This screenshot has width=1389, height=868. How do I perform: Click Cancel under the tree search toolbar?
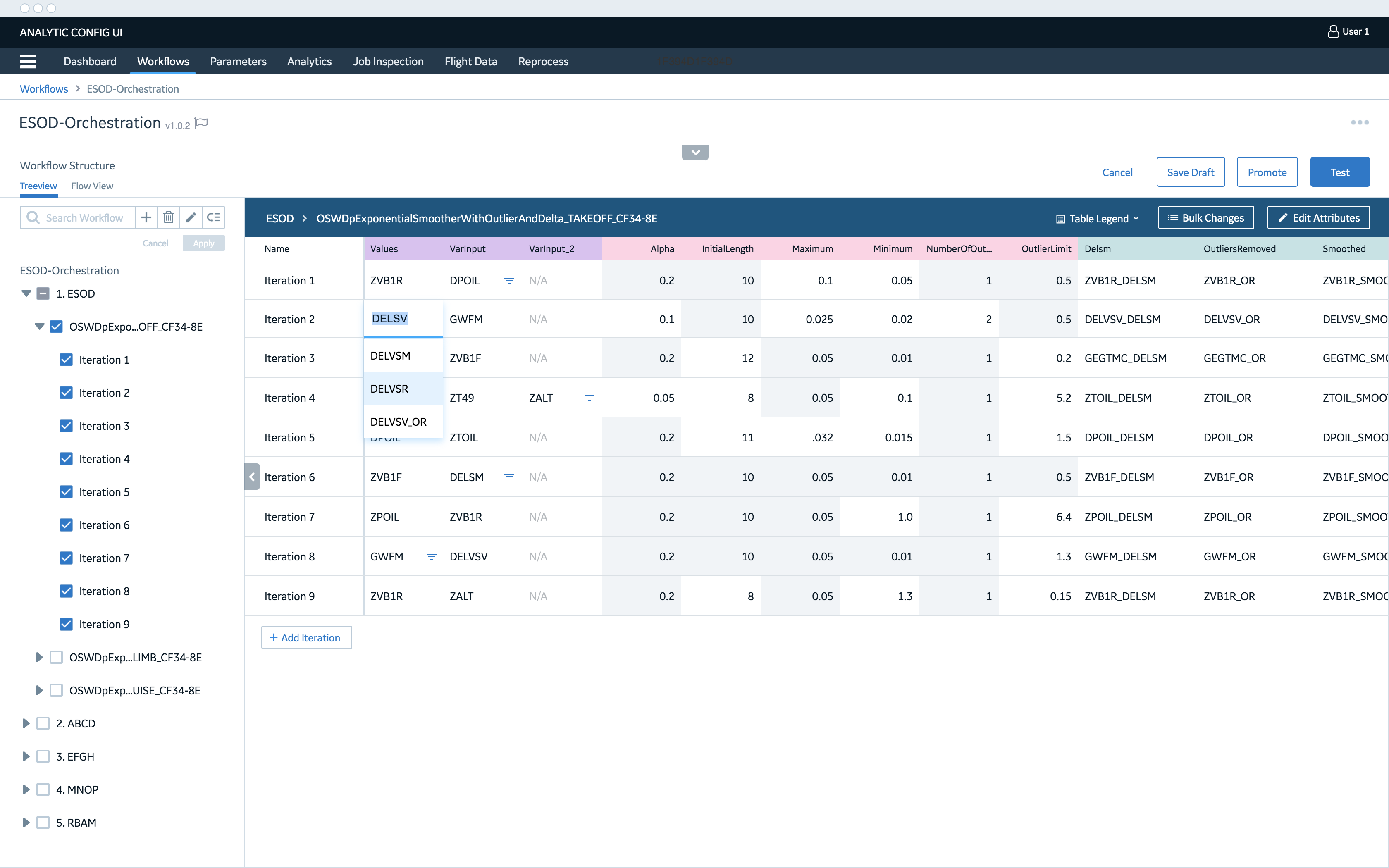click(155, 243)
